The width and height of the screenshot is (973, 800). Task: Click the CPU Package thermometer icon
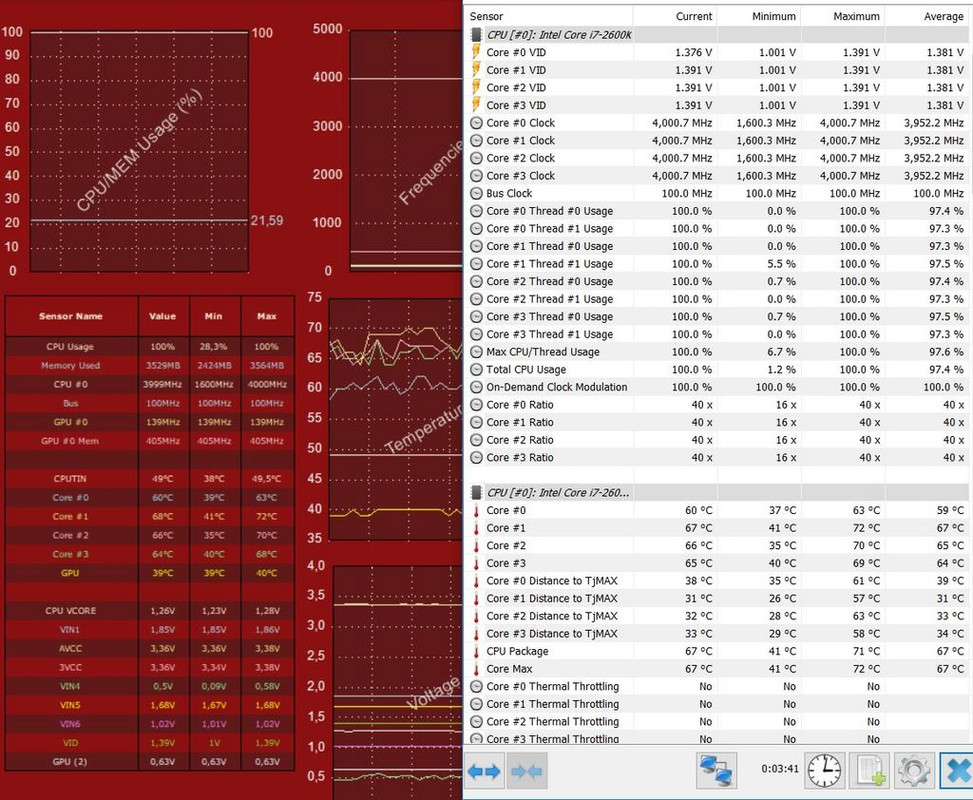tap(477, 651)
